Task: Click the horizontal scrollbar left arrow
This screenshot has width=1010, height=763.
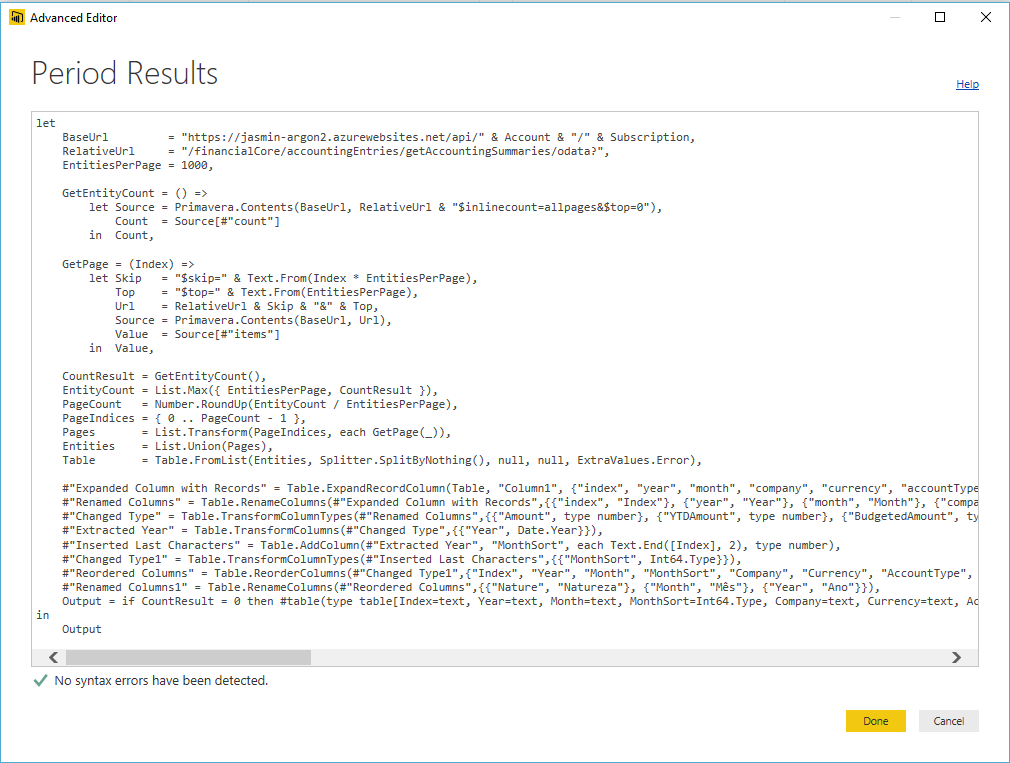Action: tap(53, 657)
